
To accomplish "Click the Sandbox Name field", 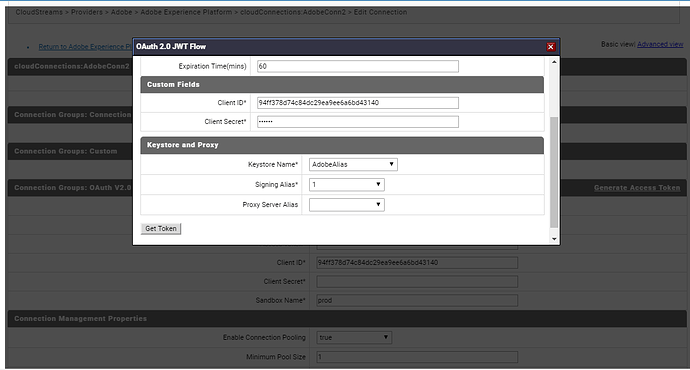I will (417, 300).
